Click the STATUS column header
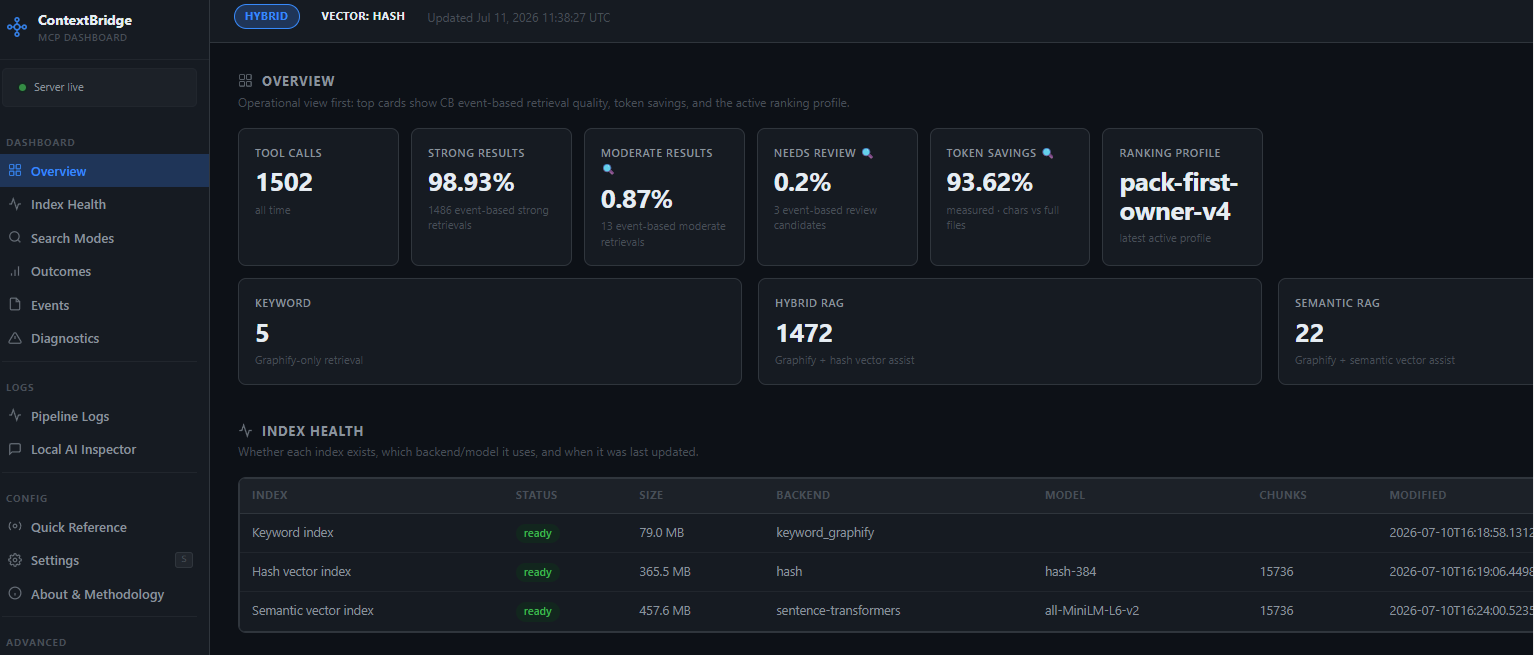 [537, 495]
